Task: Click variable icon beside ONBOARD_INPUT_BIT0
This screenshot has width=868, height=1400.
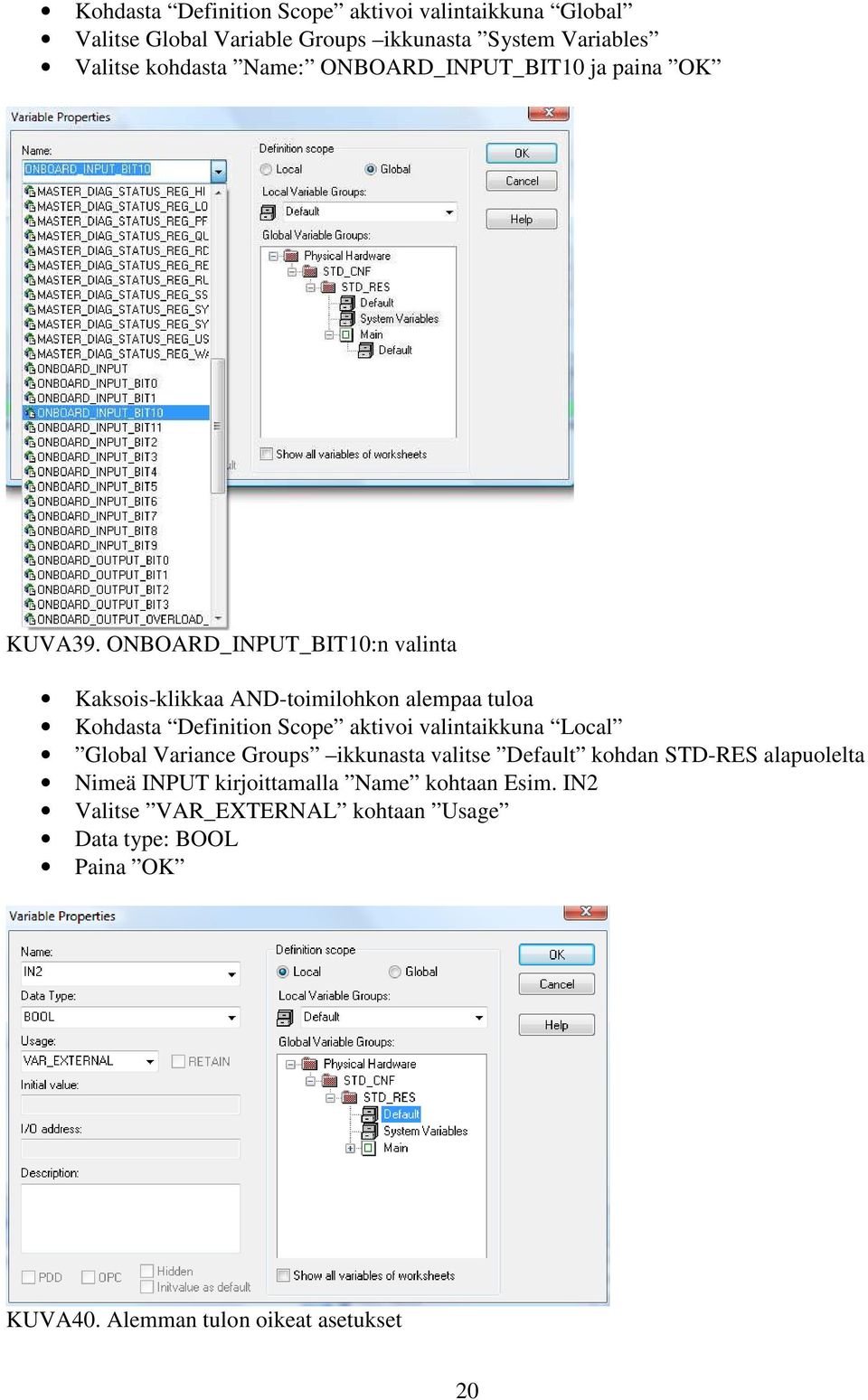Action: click(30, 383)
